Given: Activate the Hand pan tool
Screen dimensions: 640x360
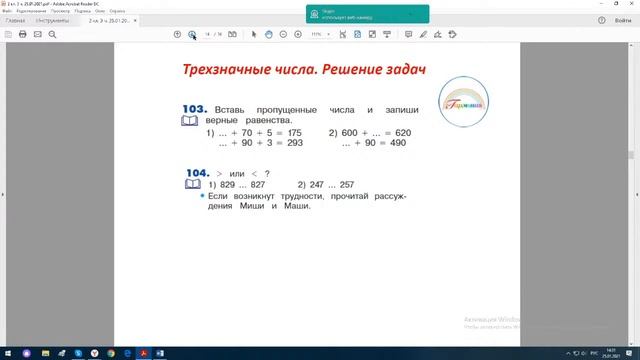Looking at the screenshot, I should (x=269, y=34).
